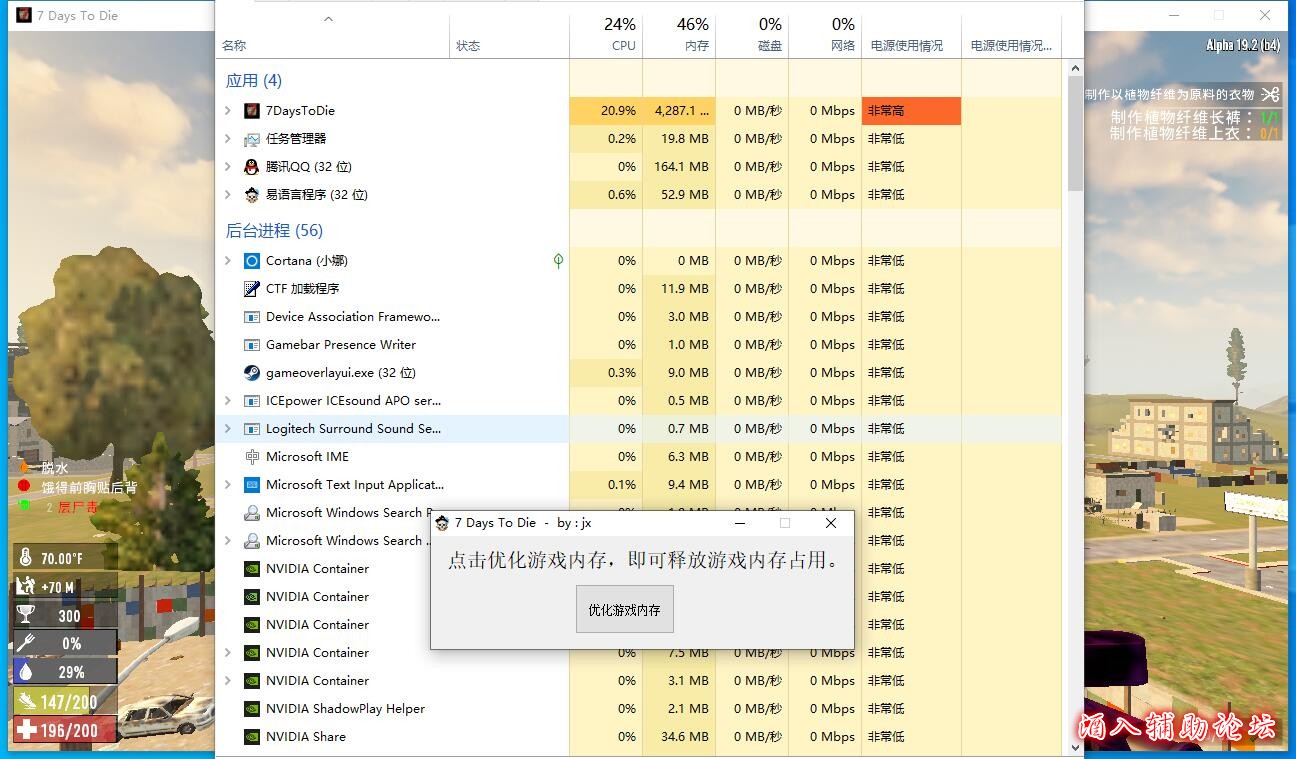1296x759 pixels.
Task: Click the Logitech Surround Sound icon
Action: coord(252,429)
